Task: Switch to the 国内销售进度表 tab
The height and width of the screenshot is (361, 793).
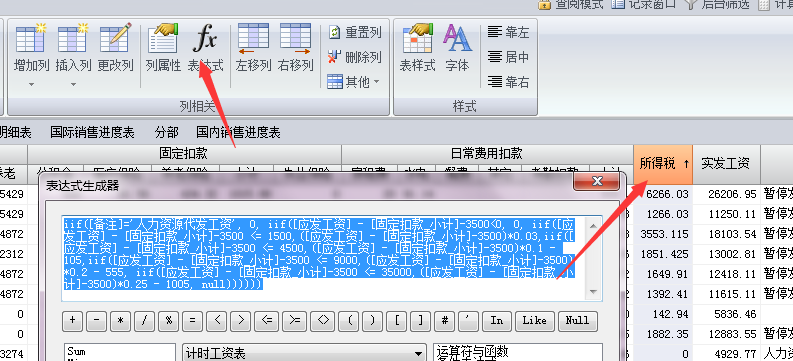Action: [x=238, y=132]
